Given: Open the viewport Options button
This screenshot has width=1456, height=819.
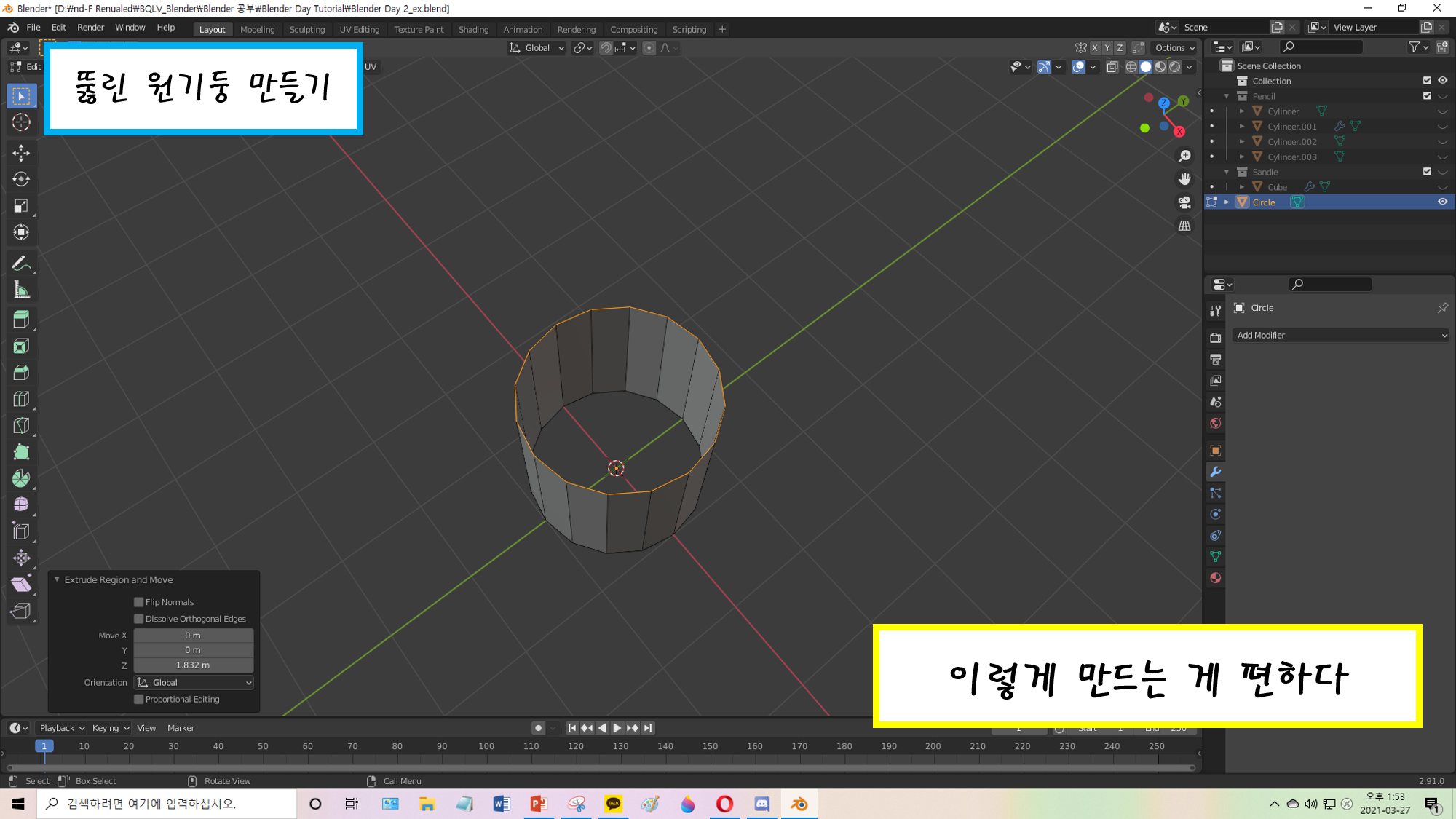Looking at the screenshot, I should [x=1174, y=48].
